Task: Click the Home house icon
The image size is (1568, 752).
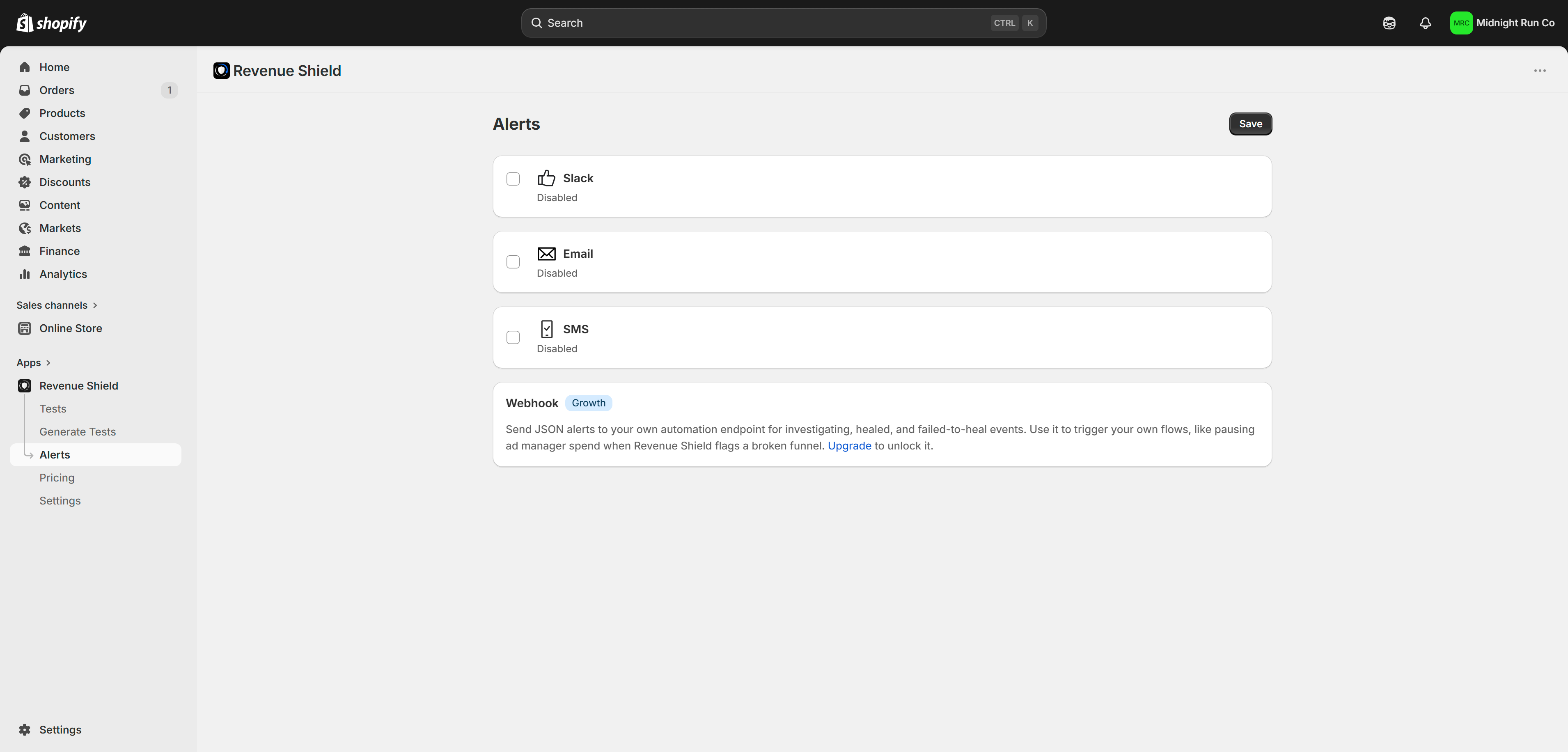Action: 24,67
